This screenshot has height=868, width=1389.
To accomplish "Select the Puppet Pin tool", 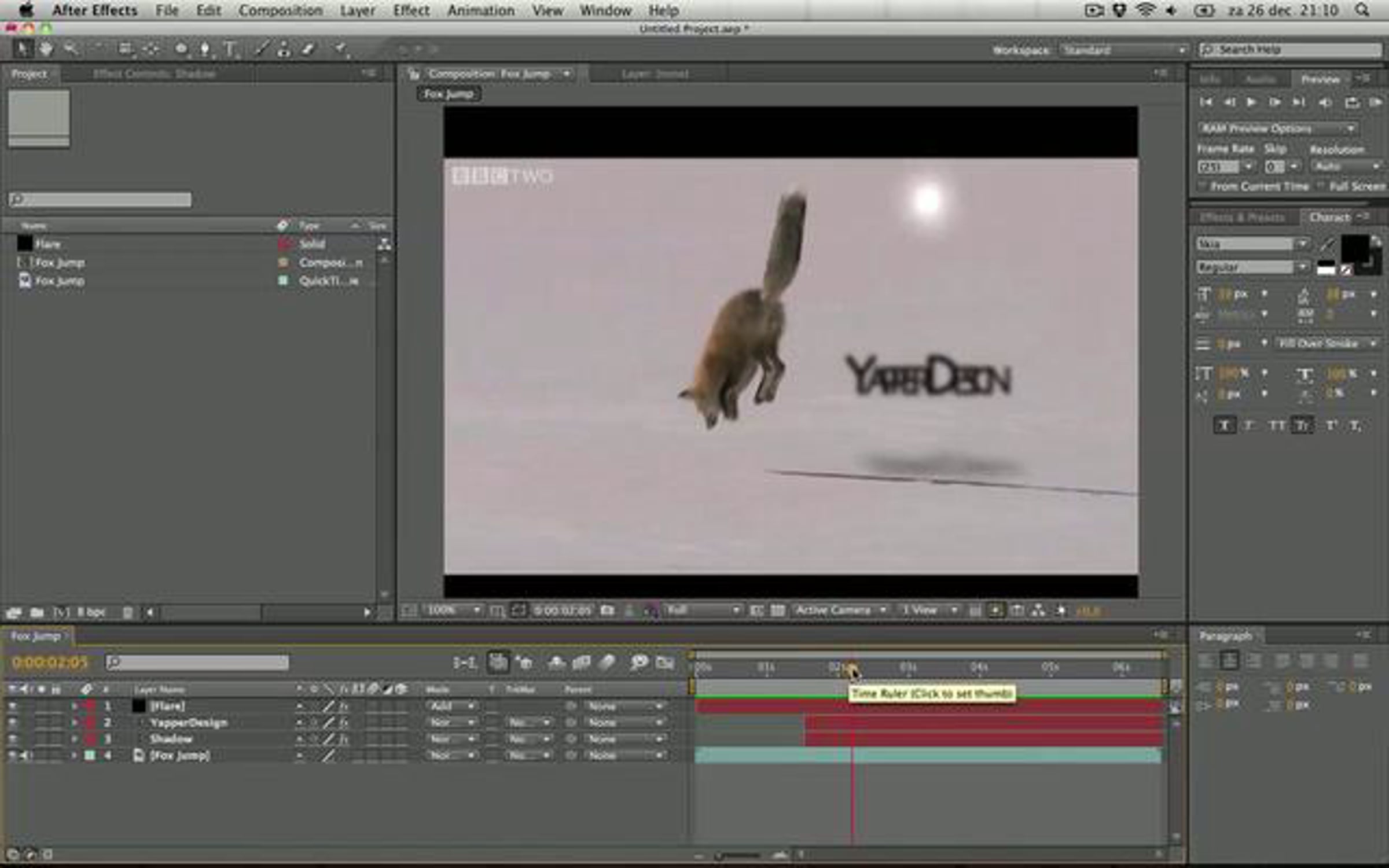I will coord(341,50).
